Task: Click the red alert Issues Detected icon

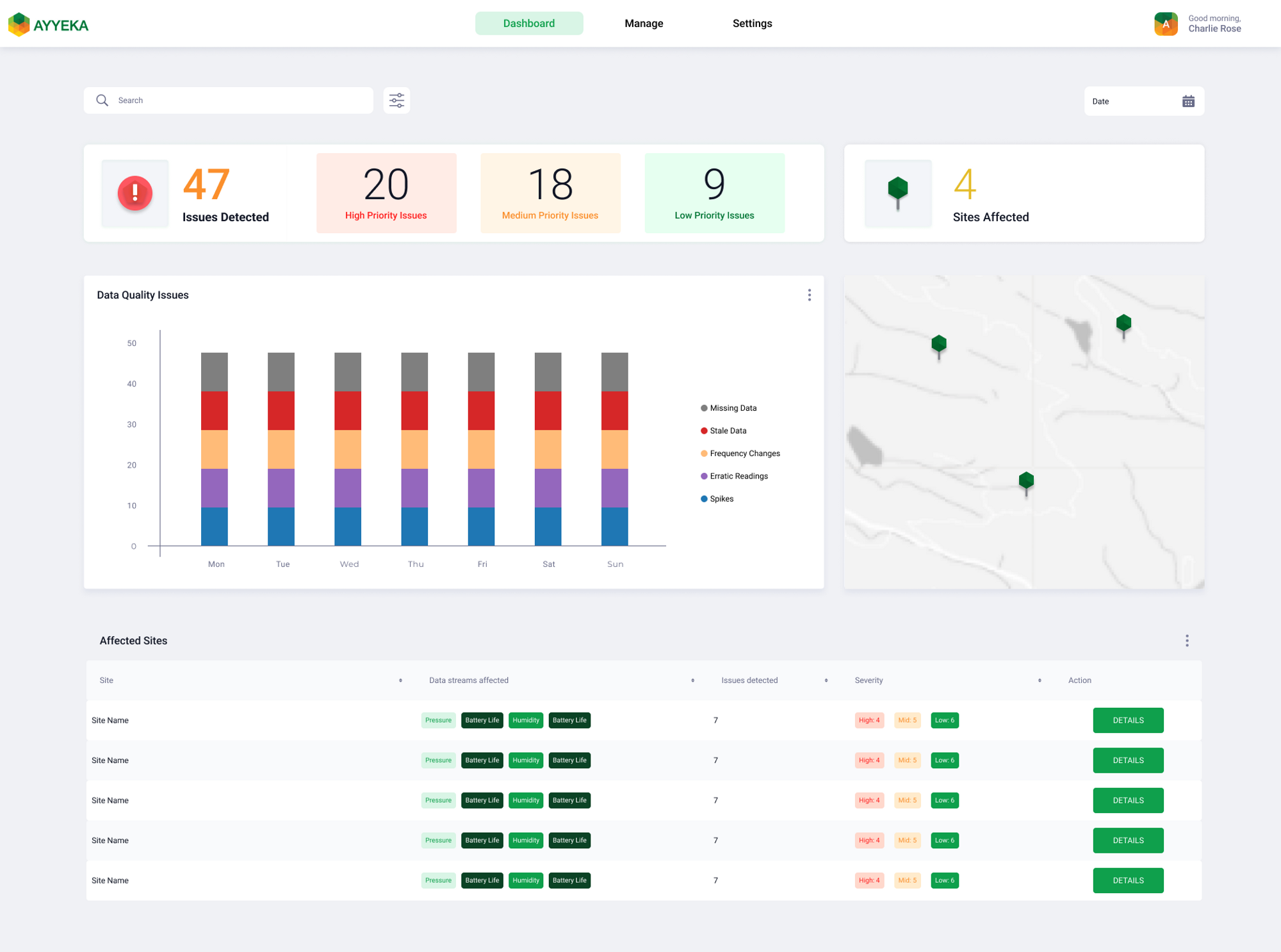Action: (135, 193)
